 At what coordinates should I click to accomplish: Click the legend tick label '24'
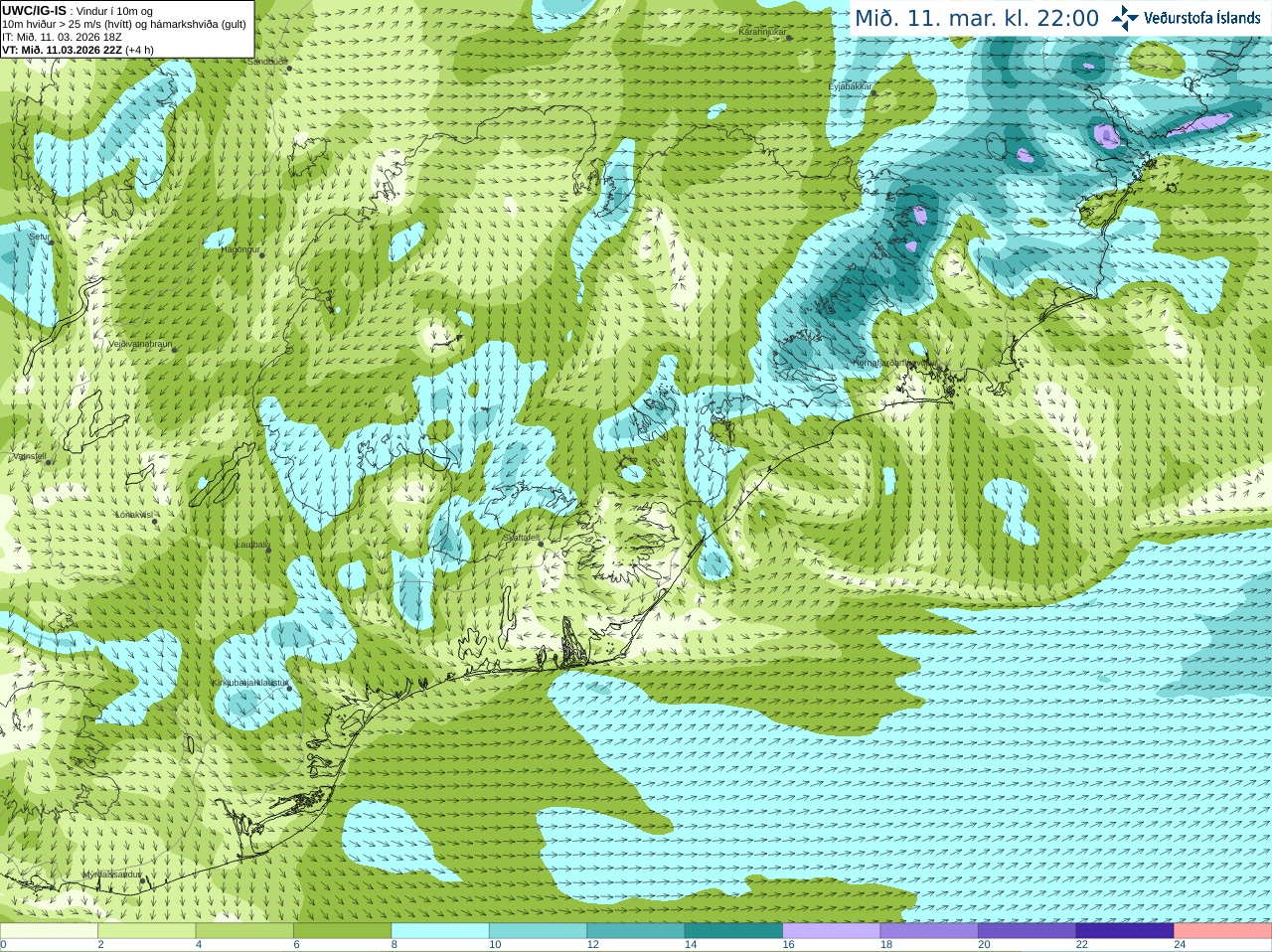point(1180,945)
